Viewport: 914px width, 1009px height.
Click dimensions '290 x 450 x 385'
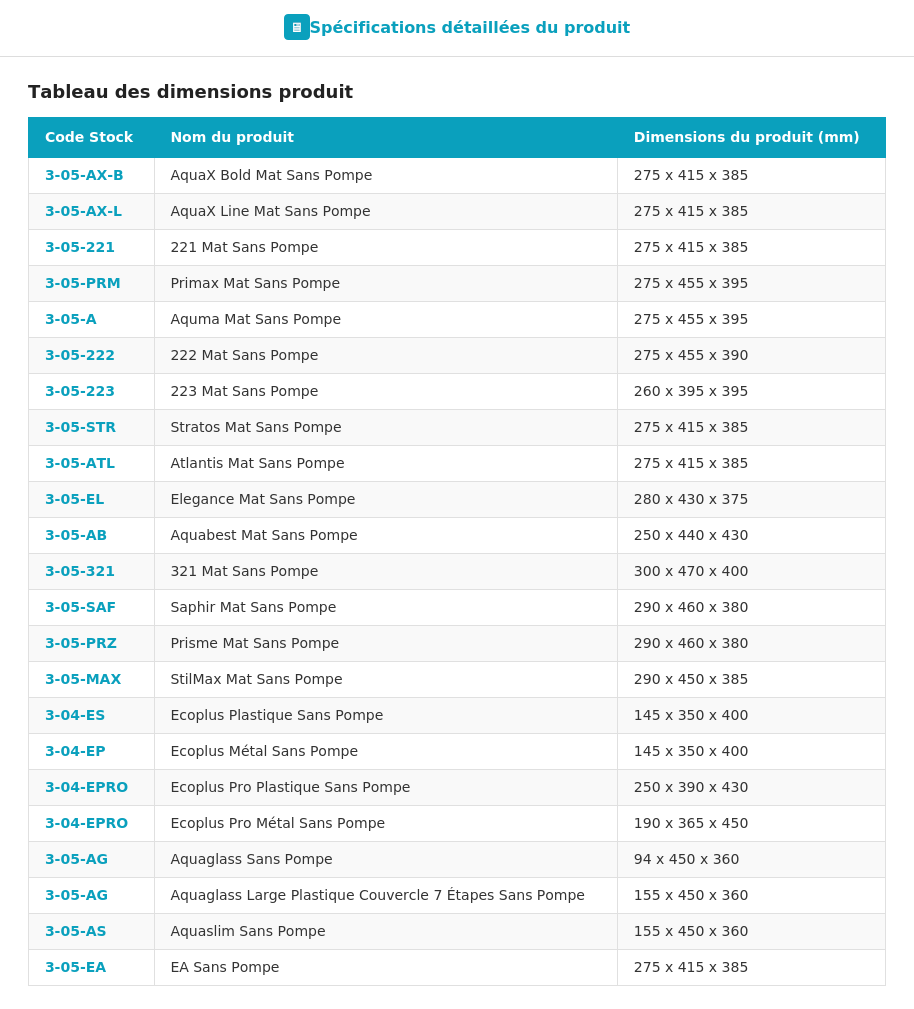pos(691,680)
